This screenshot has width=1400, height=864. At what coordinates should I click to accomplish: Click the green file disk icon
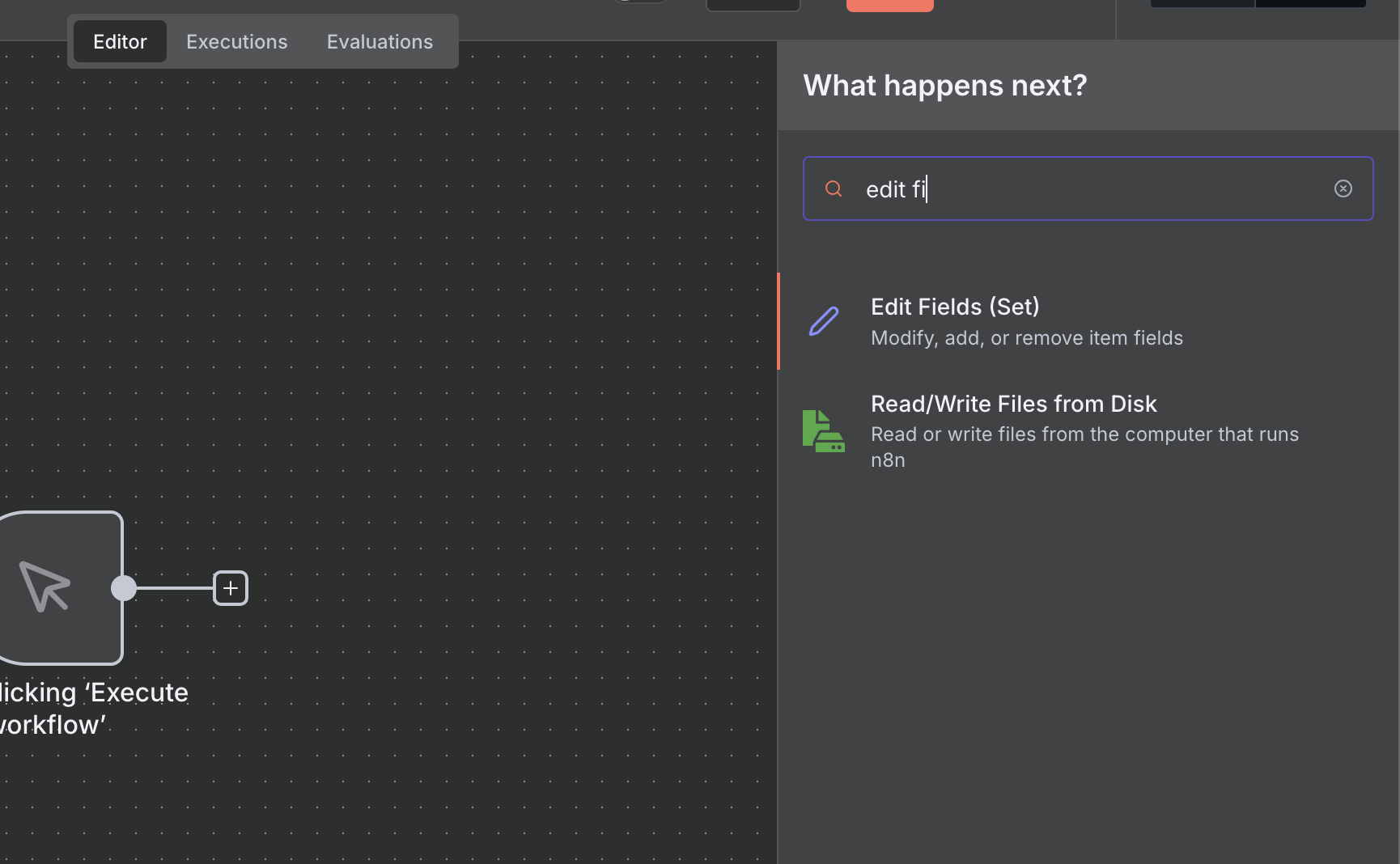(x=823, y=431)
